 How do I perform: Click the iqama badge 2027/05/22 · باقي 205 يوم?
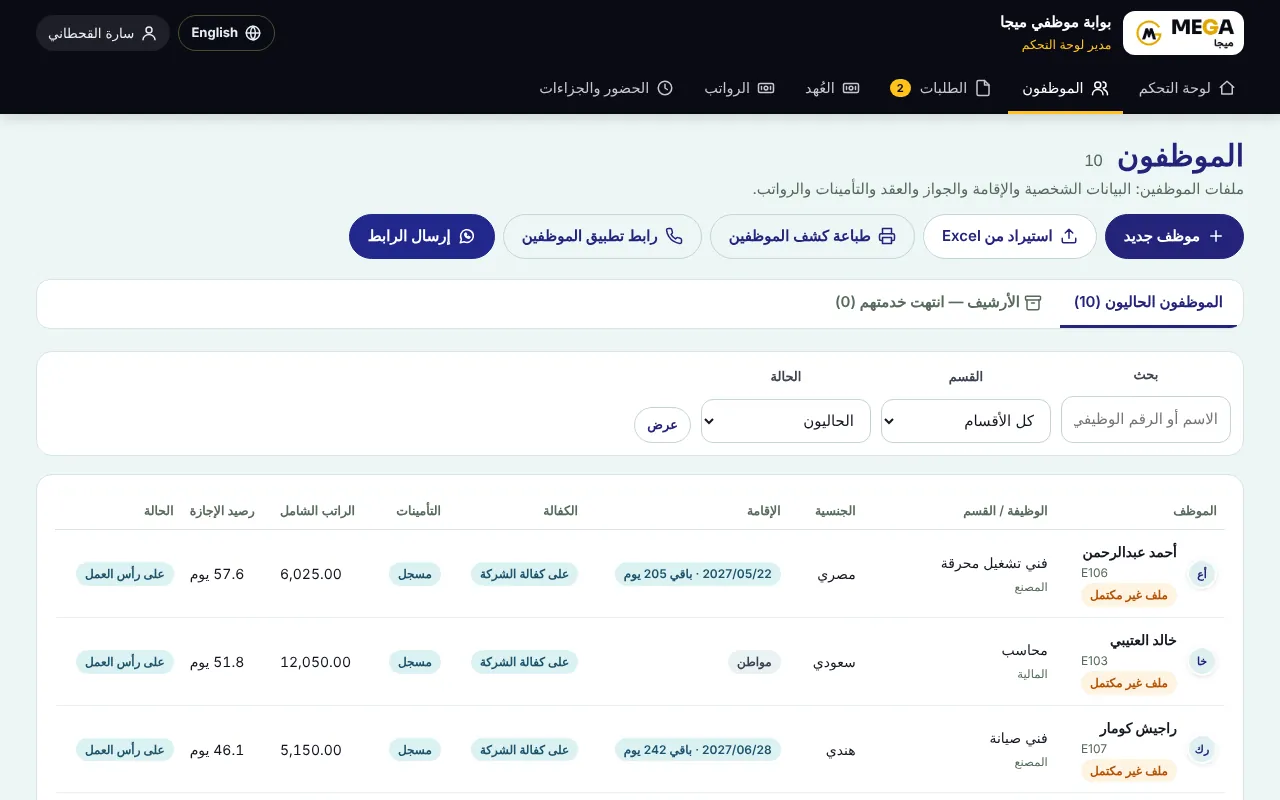(x=698, y=574)
